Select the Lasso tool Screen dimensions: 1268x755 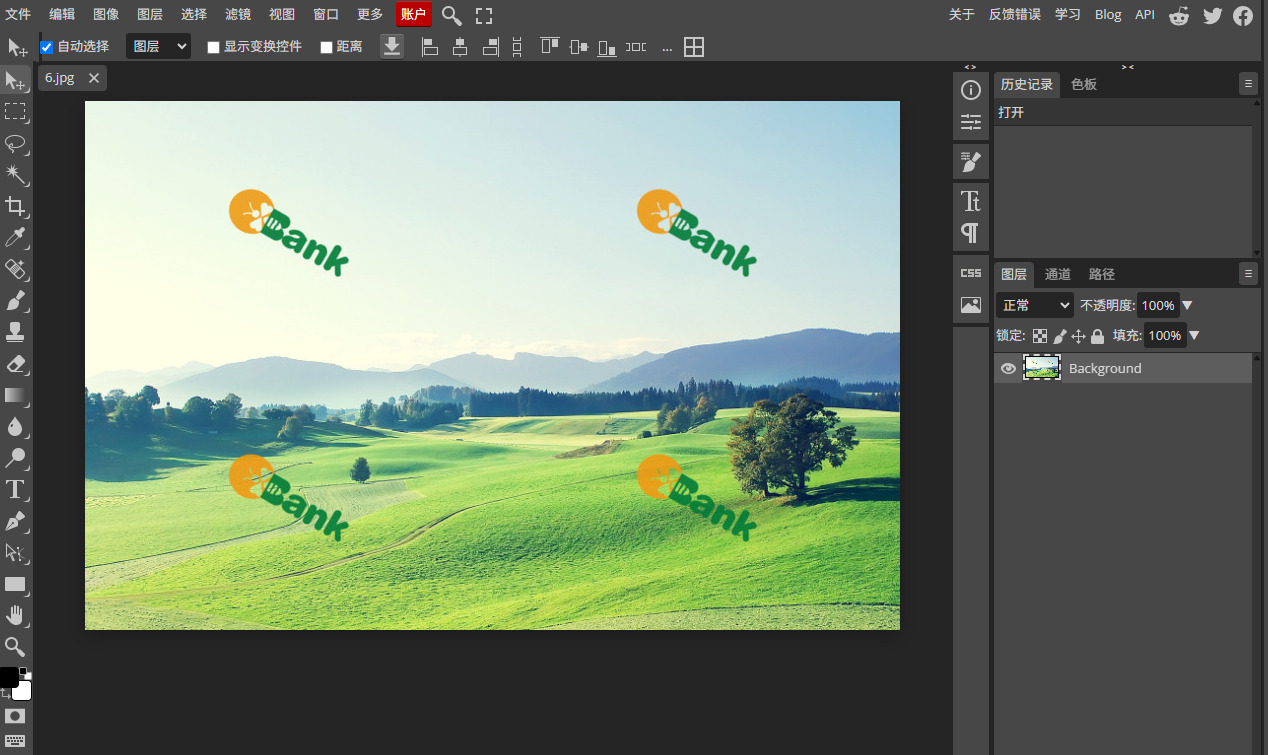pos(15,143)
